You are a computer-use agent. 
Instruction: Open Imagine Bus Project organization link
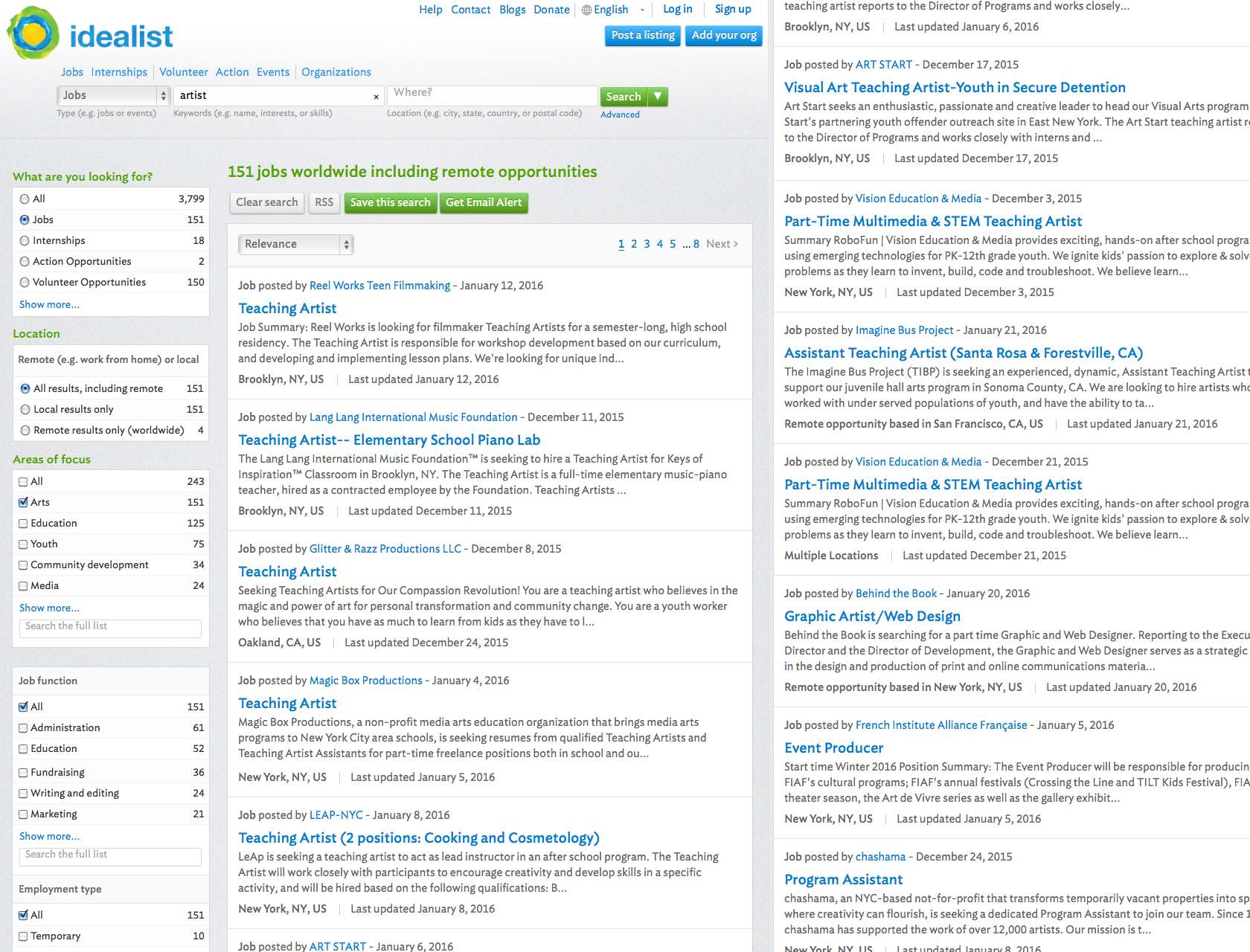[x=904, y=330]
